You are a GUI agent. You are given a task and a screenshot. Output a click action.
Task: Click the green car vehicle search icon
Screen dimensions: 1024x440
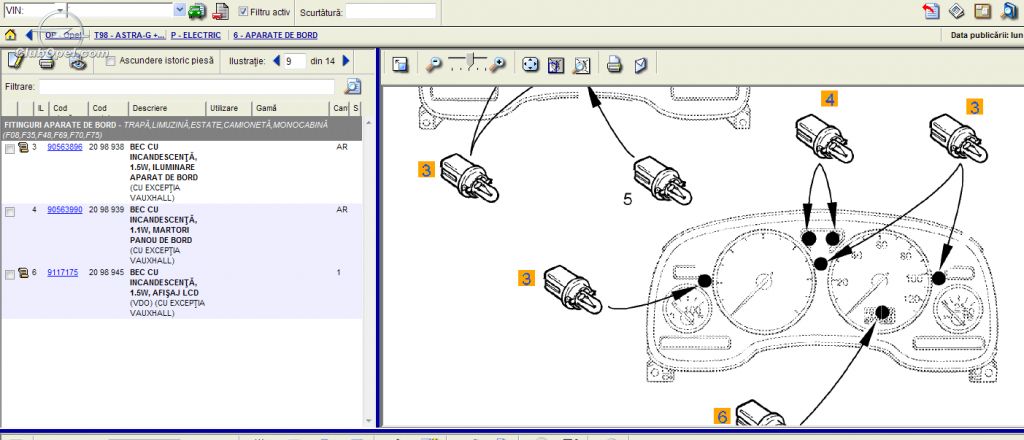click(197, 10)
